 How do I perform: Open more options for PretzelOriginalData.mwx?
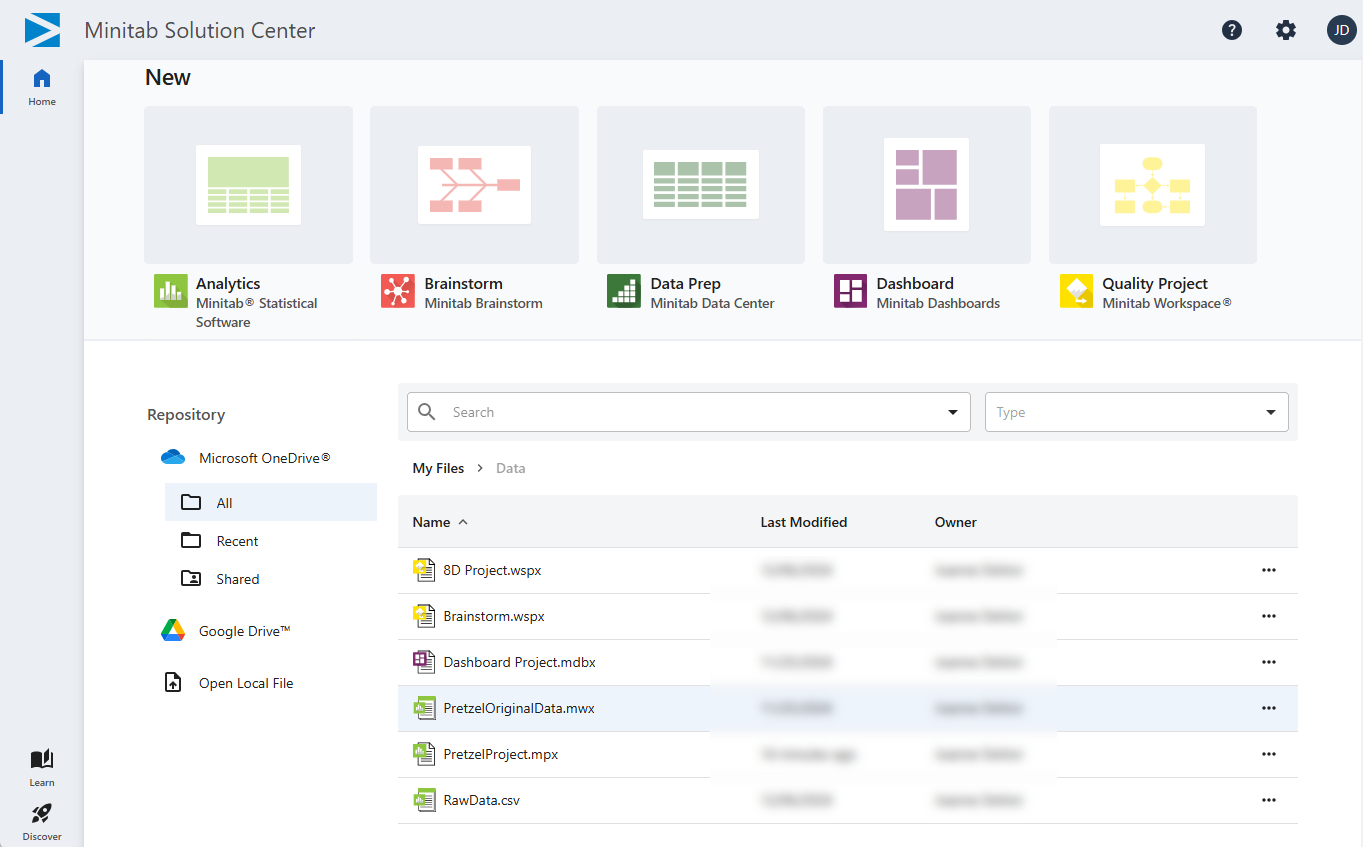(x=1269, y=708)
